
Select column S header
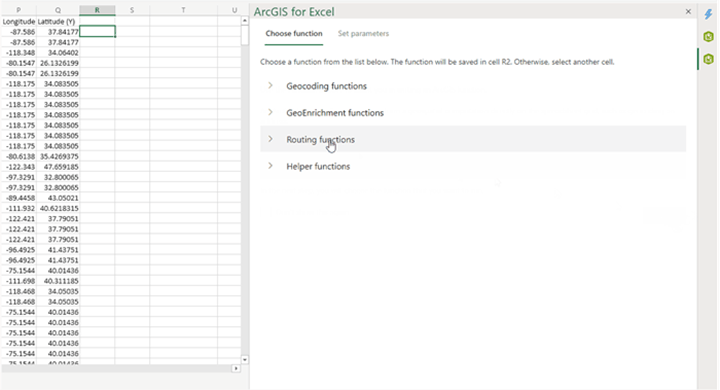(132, 10)
